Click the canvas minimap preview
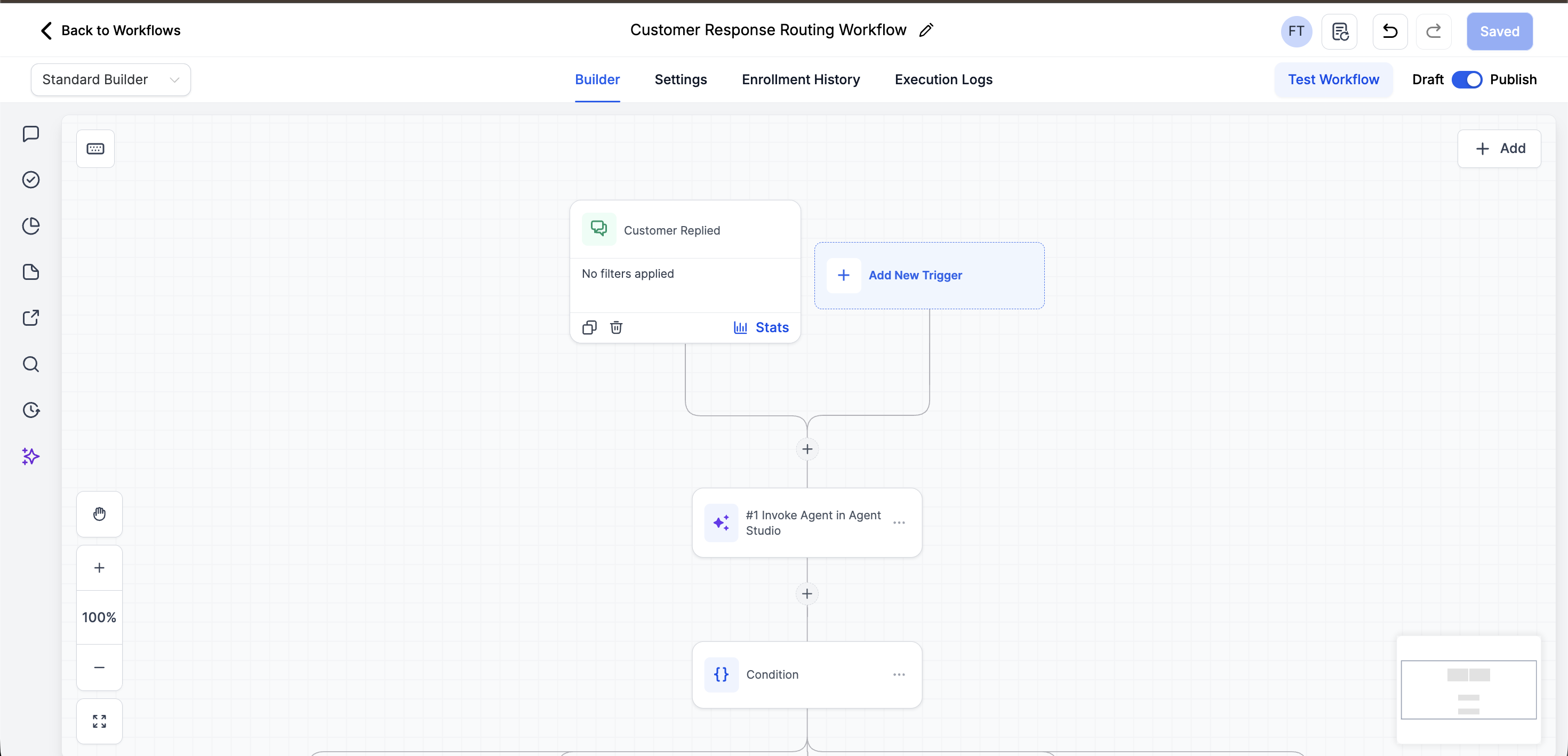Screen dimensions: 1568x756 pos(1468,690)
